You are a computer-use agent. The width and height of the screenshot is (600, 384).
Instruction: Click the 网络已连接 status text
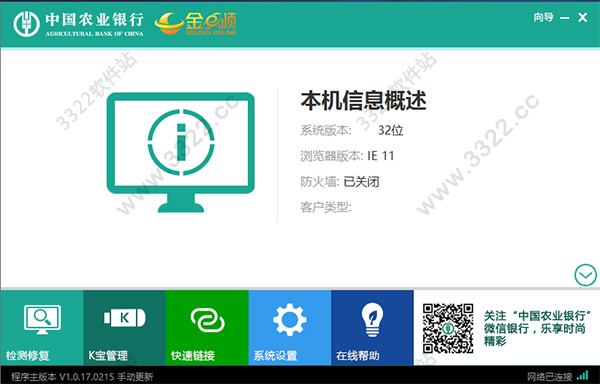point(549,377)
